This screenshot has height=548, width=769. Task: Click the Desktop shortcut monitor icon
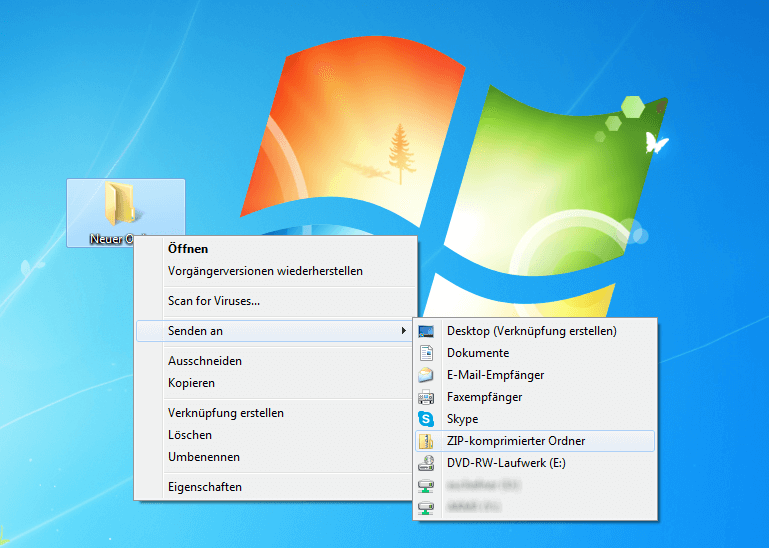point(426,332)
